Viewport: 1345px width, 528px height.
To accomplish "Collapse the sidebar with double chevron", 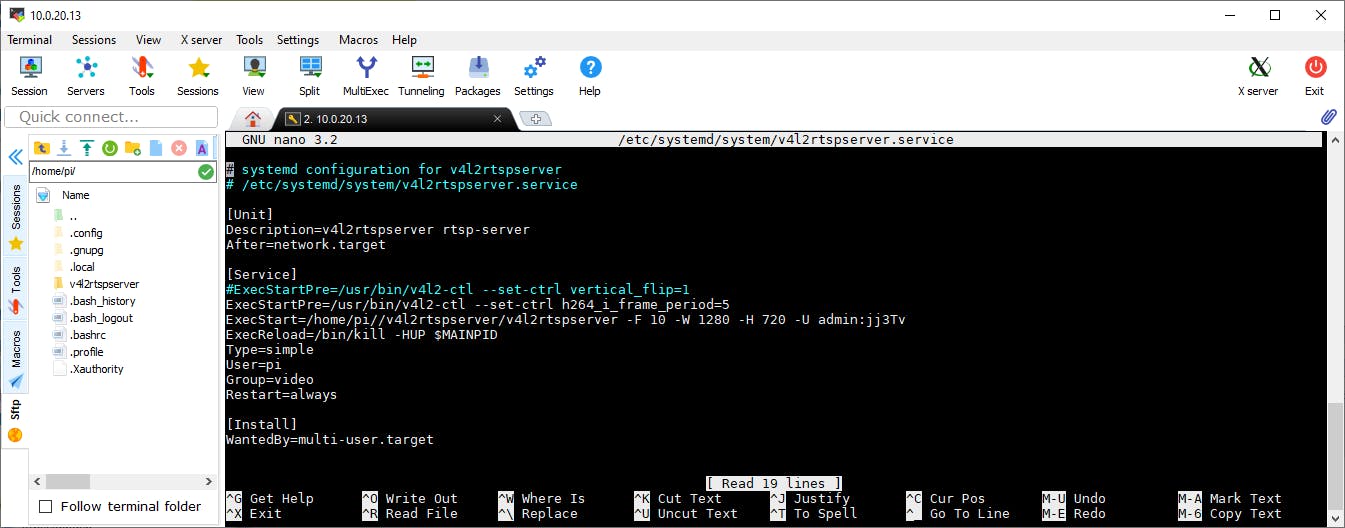I will [15, 157].
